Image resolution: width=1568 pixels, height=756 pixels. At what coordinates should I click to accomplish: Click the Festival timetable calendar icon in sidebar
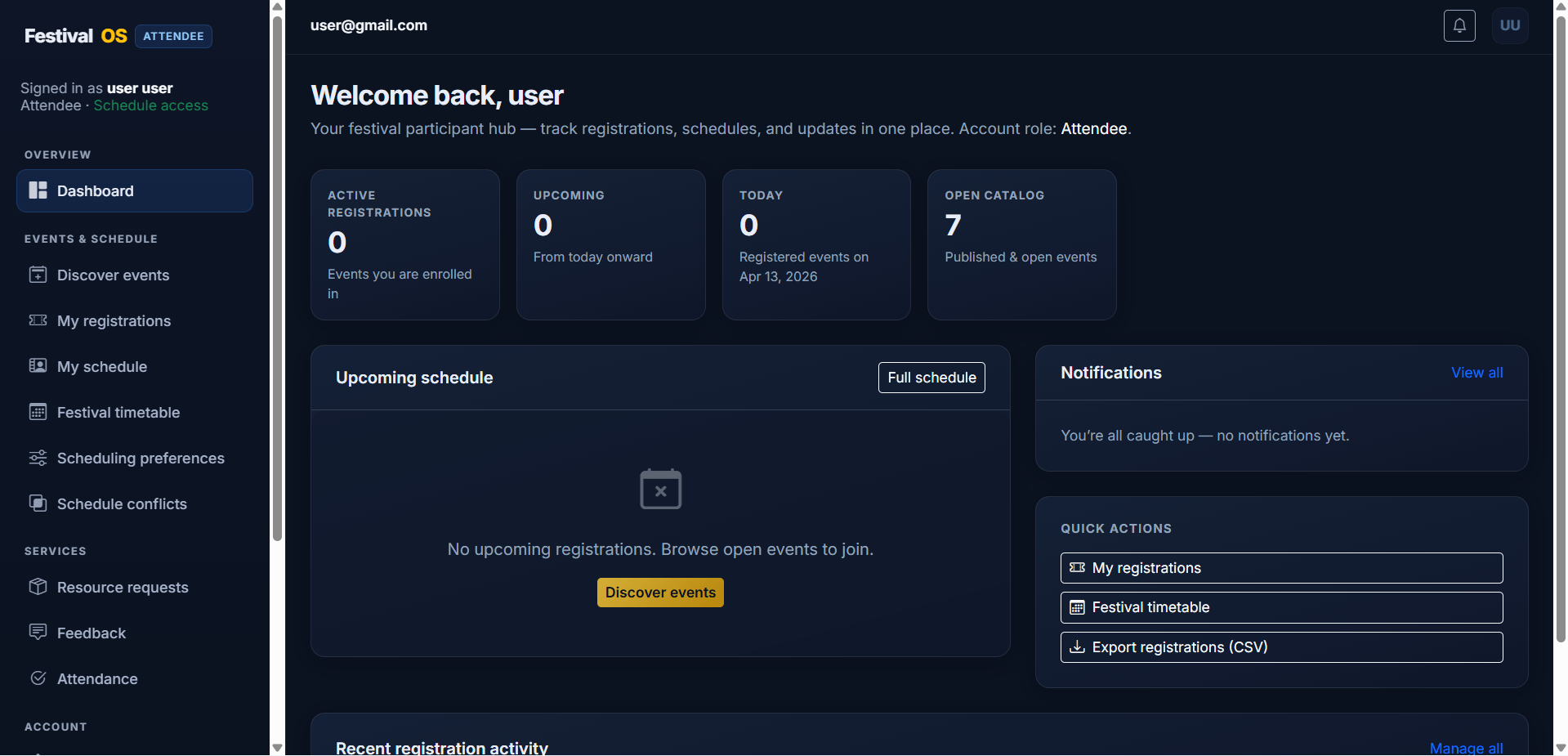tap(38, 412)
